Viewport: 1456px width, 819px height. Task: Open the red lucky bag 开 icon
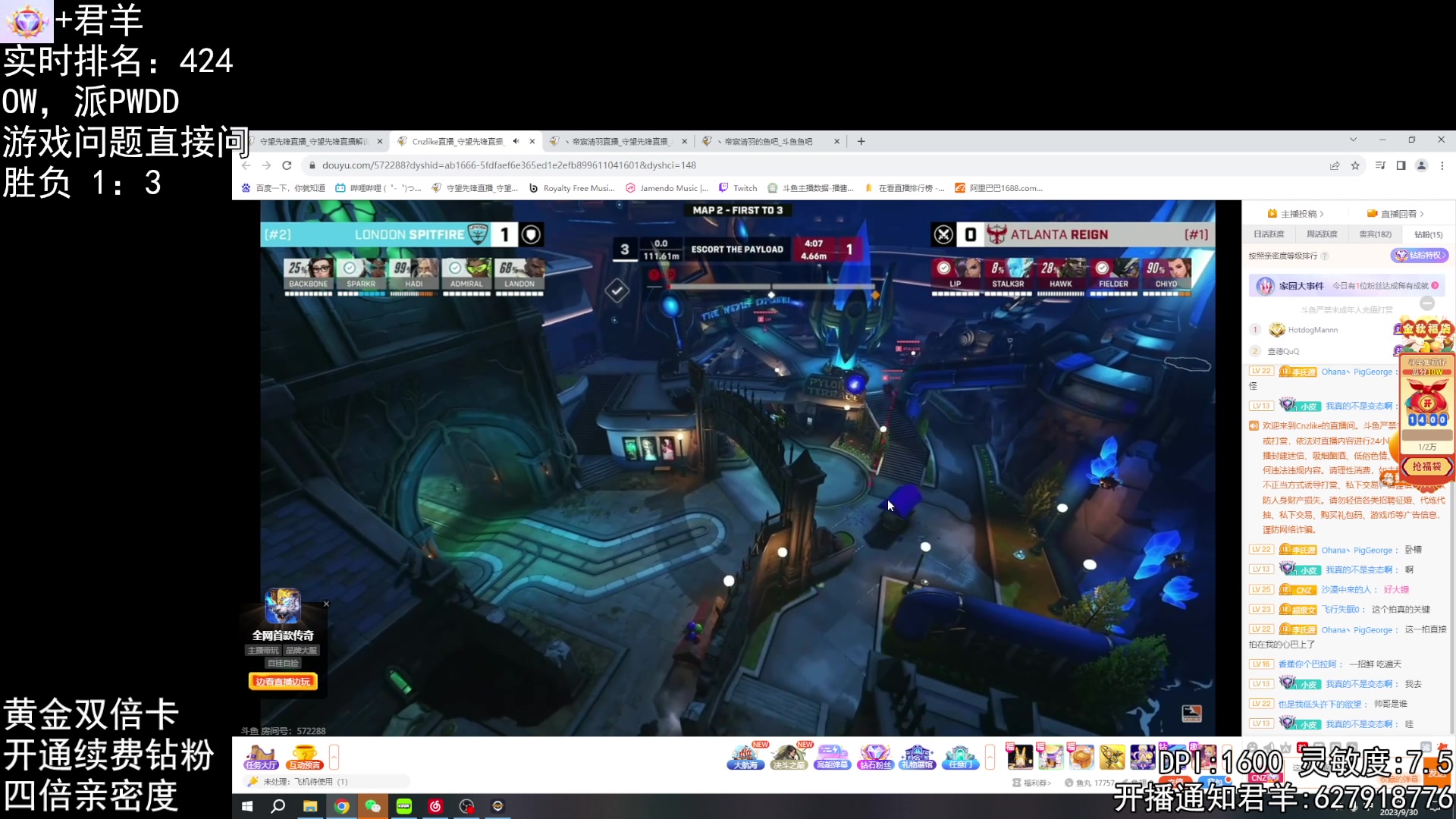1427,403
